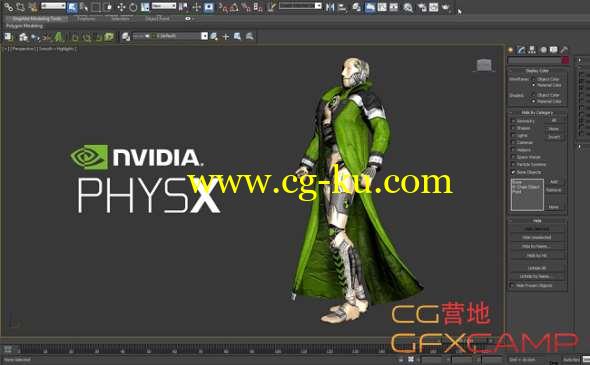Click the Unhide All button

pos(537,268)
